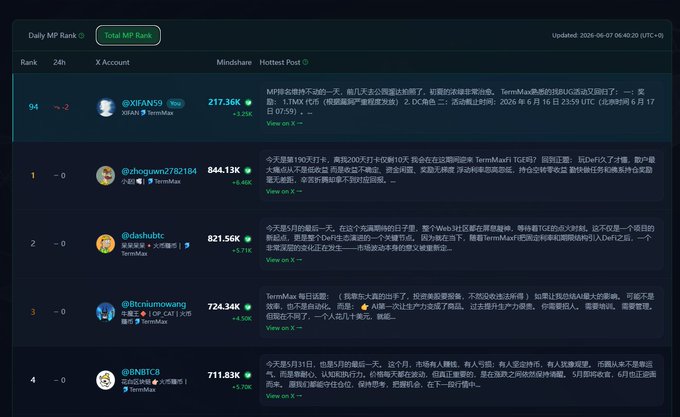This screenshot has width=680, height=417.
Task: Switch to the Daily MP Rank tab
Action: coord(52,36)
